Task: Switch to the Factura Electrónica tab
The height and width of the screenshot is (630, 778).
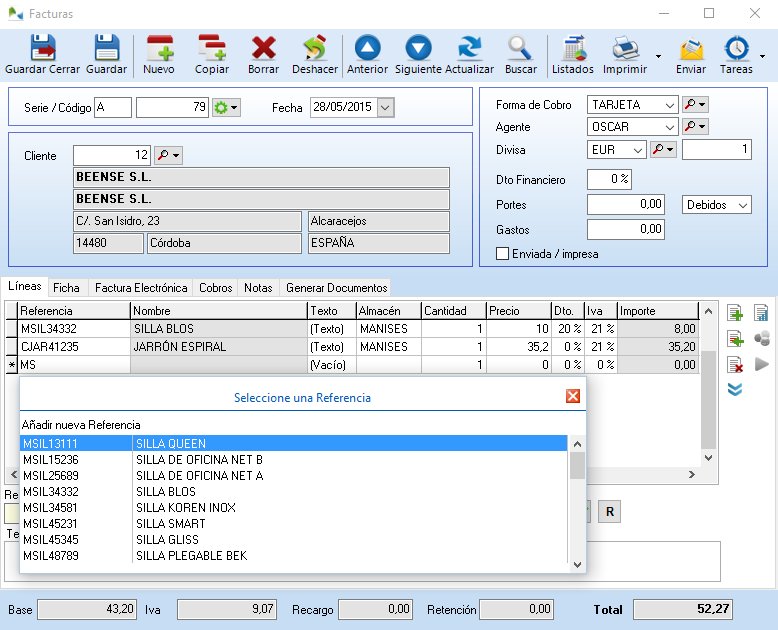Action: 141,288
